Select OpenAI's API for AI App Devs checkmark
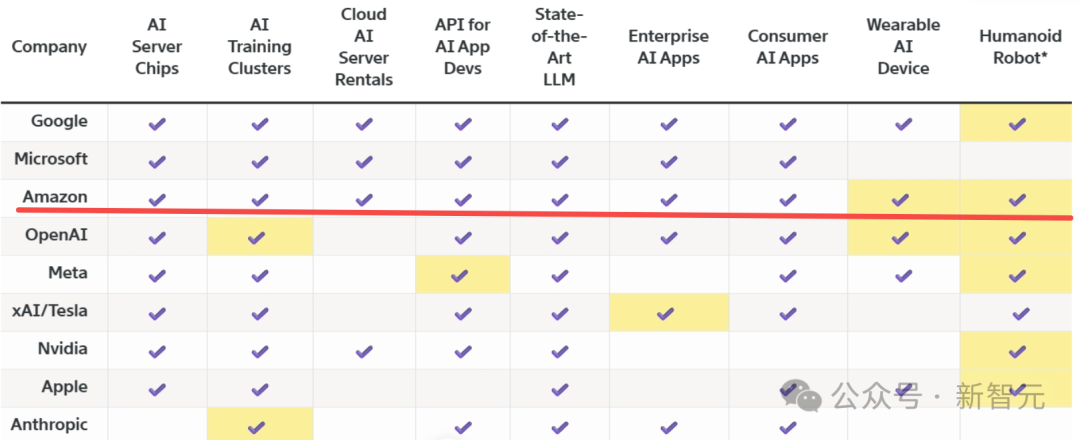This screenshot has height=440, width=1080. pos(462,237)
